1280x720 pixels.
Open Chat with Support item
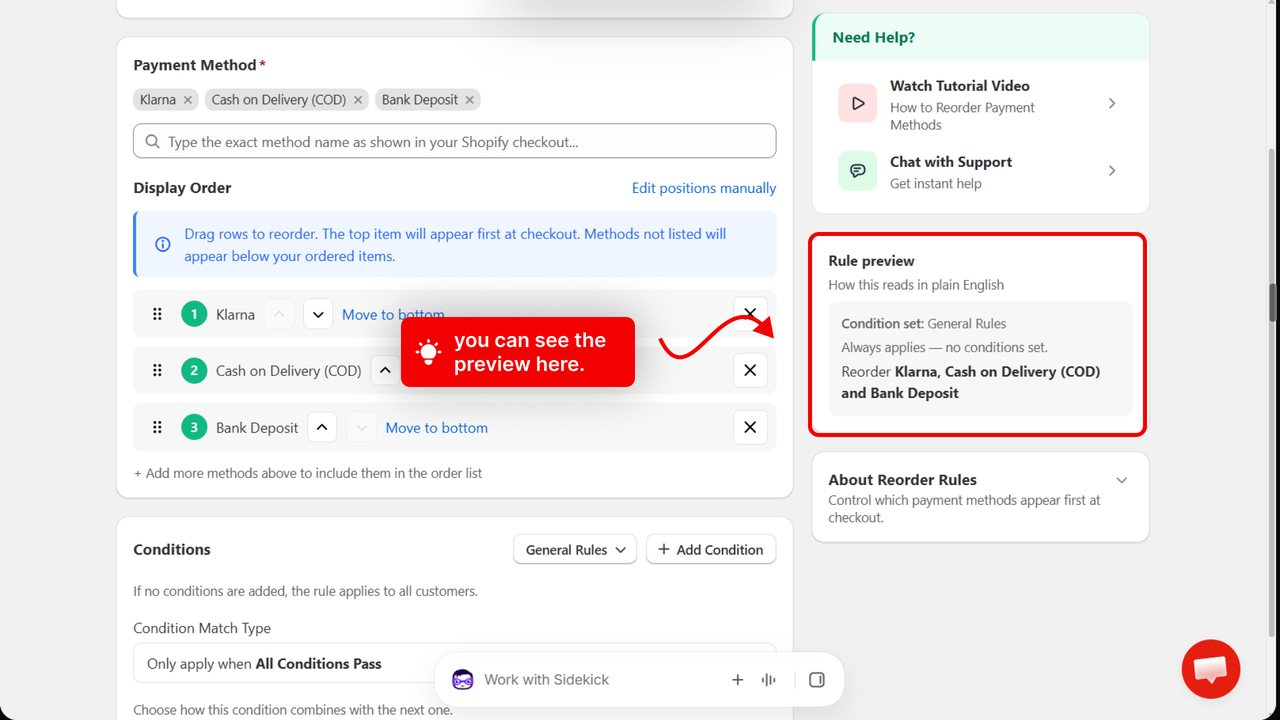980,171
